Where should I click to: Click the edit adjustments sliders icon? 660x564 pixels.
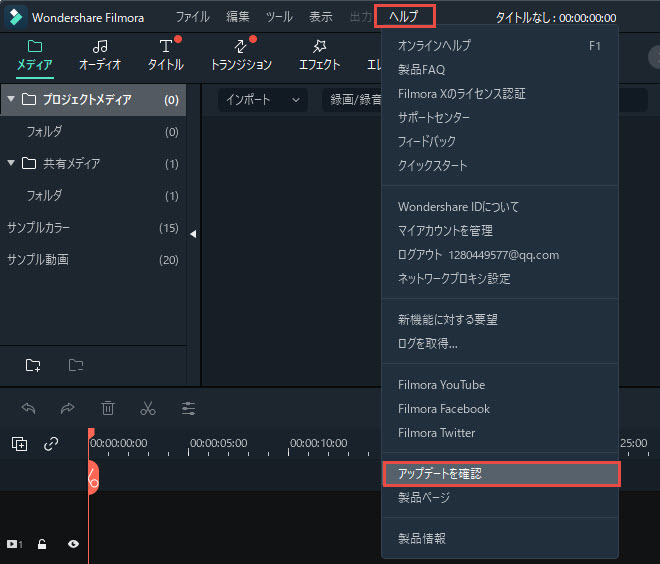click(x=188, y=408)
